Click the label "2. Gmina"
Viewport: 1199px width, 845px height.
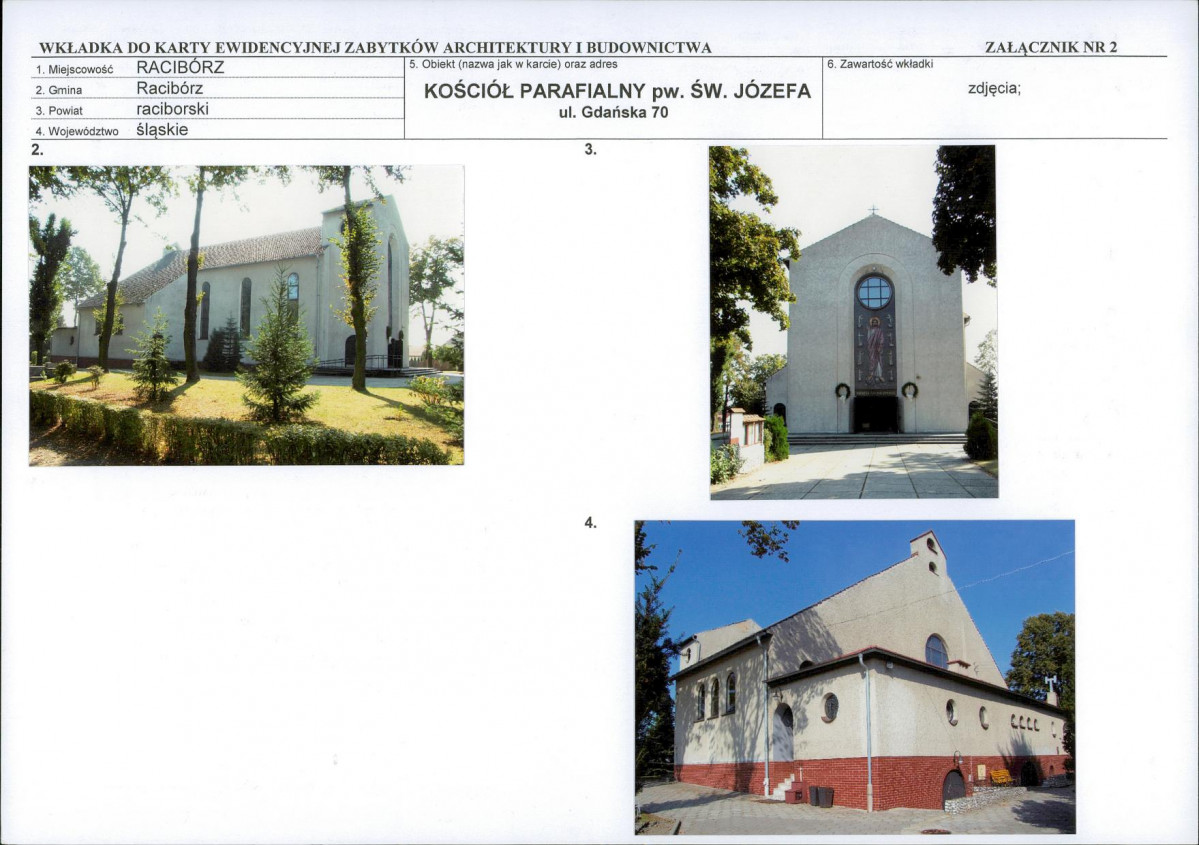[59, 90]
